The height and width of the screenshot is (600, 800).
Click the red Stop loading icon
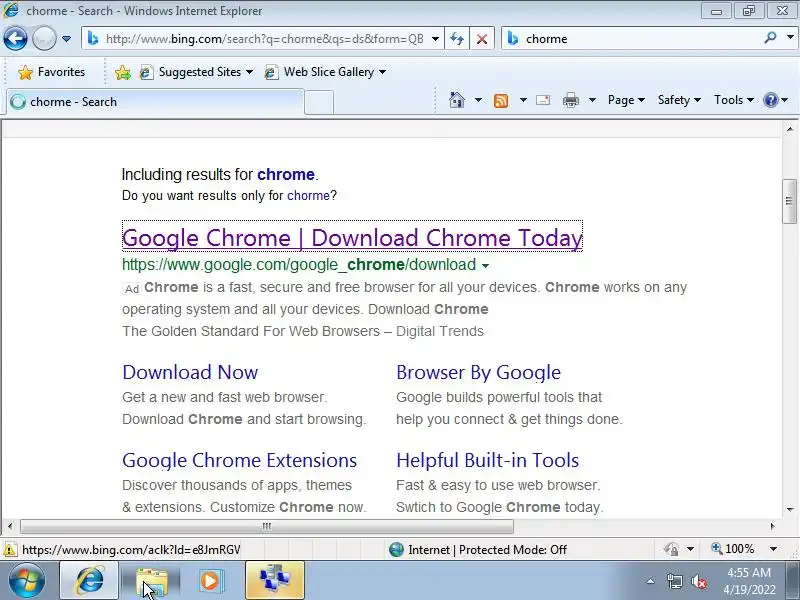pos(482,39)
